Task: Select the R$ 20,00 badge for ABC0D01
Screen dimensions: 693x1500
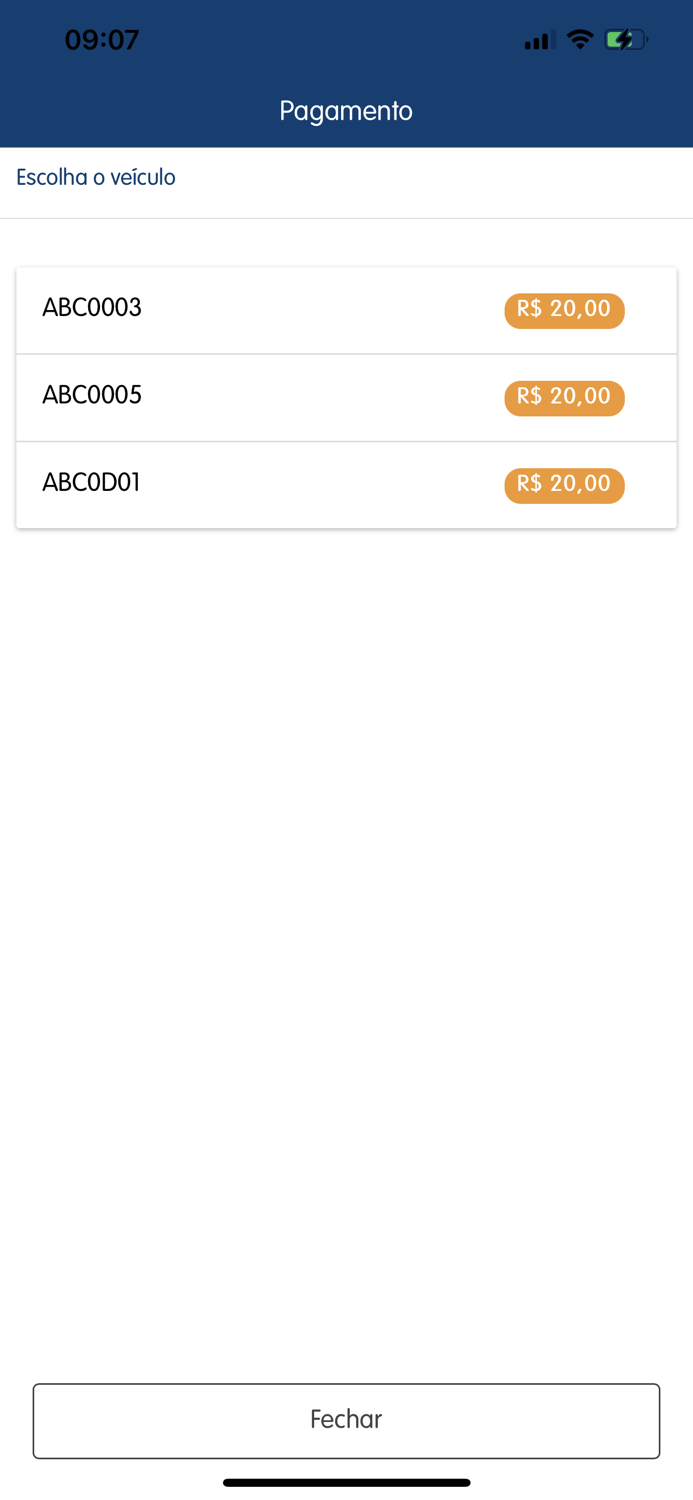Action: tap(563, 485)
